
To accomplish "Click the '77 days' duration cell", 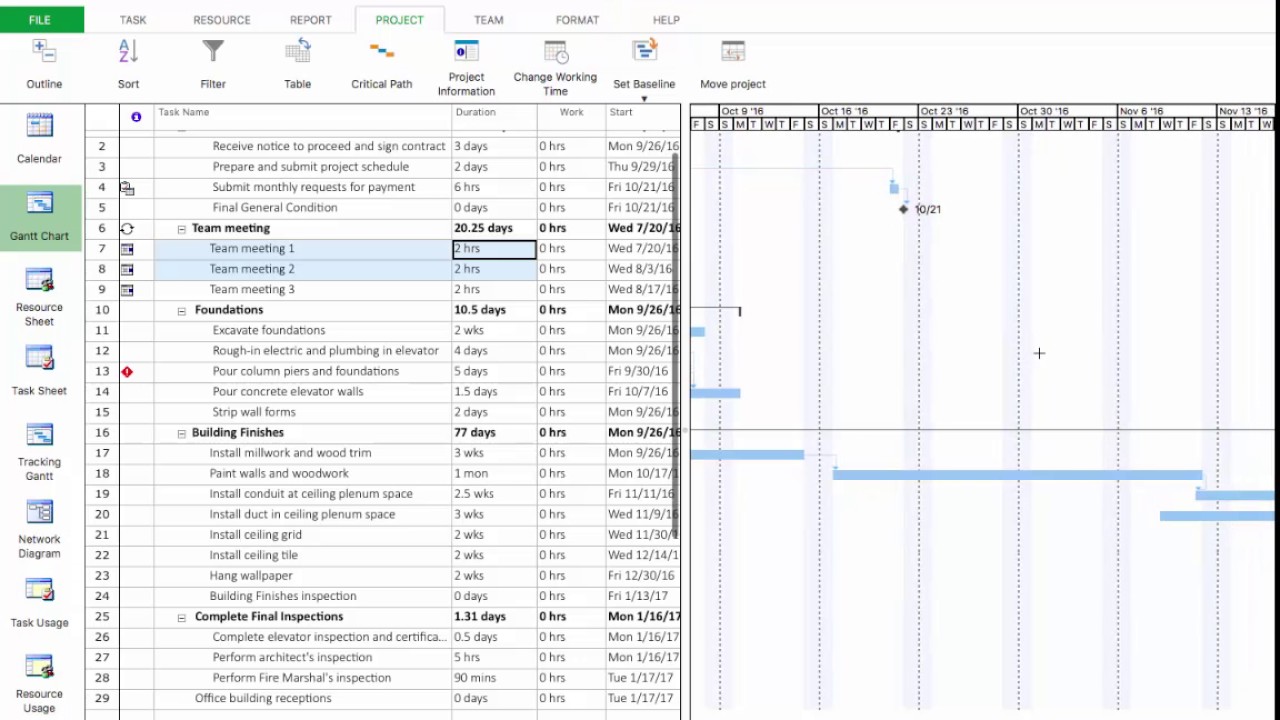I will click(494, 433).
